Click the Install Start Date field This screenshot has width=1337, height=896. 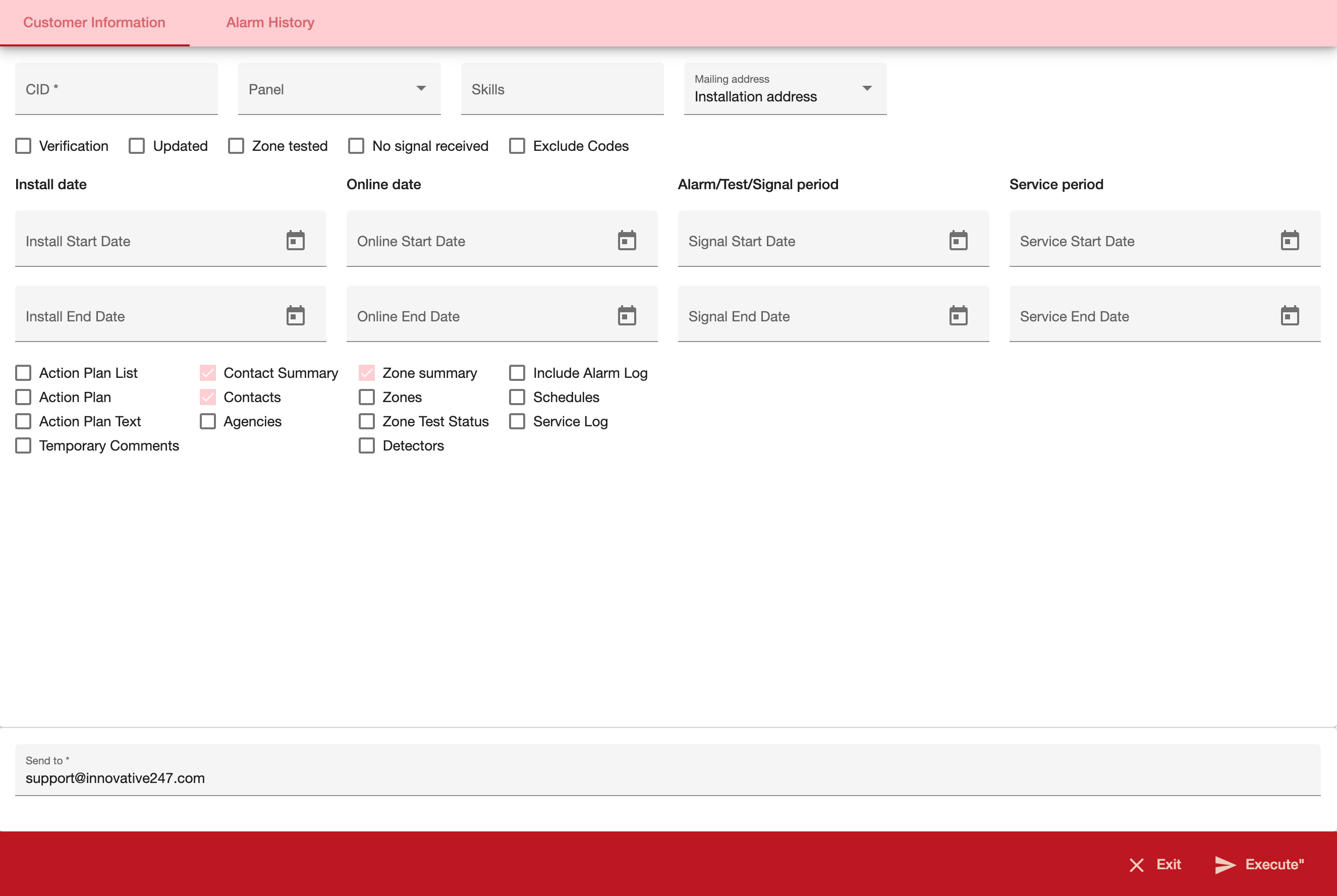coord(171,239)
